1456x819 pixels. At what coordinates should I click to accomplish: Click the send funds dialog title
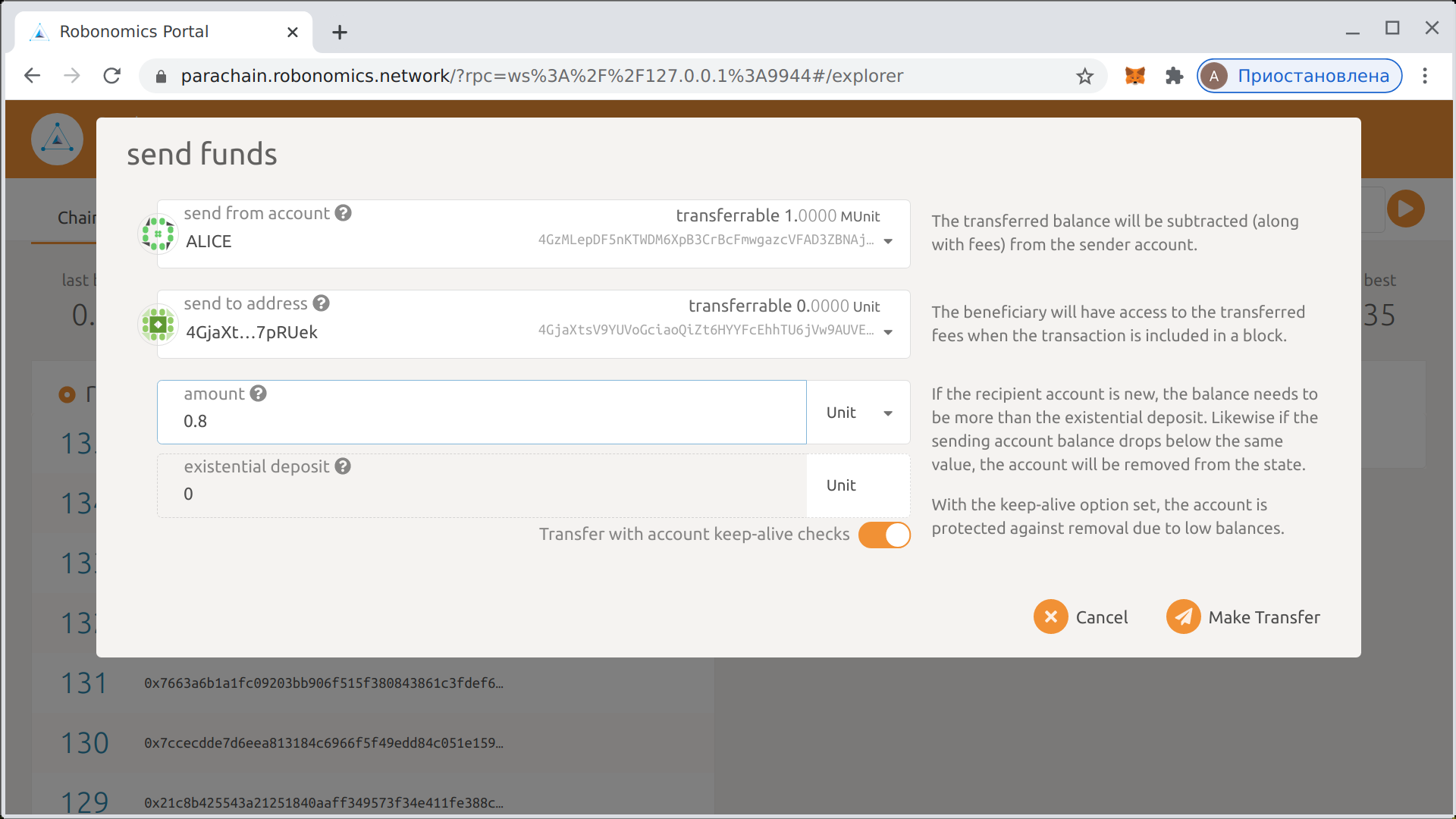click(x=202, y=154)
